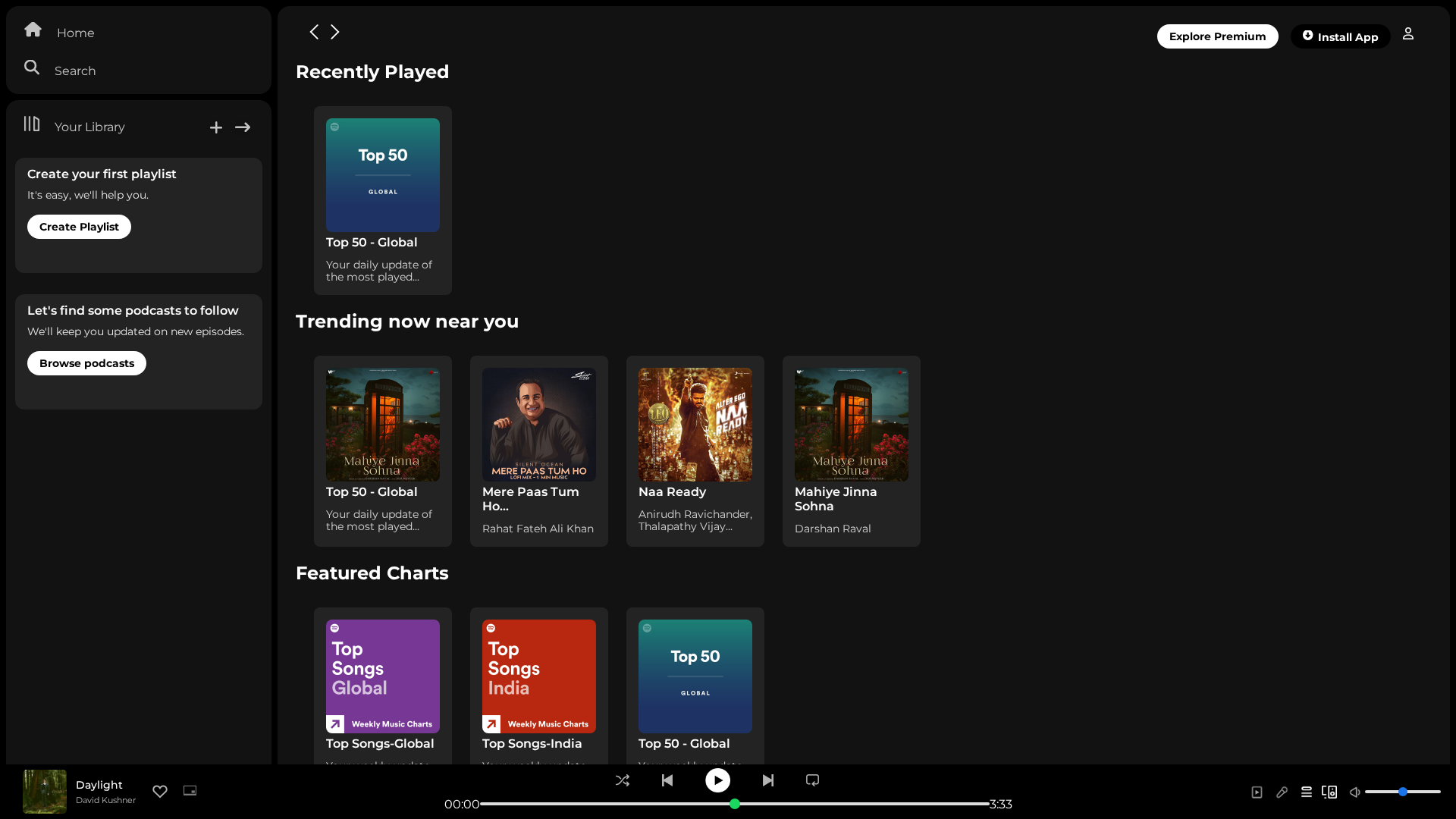Click the Browse podcasts button
1456x819 pixels.
(86, 363)
